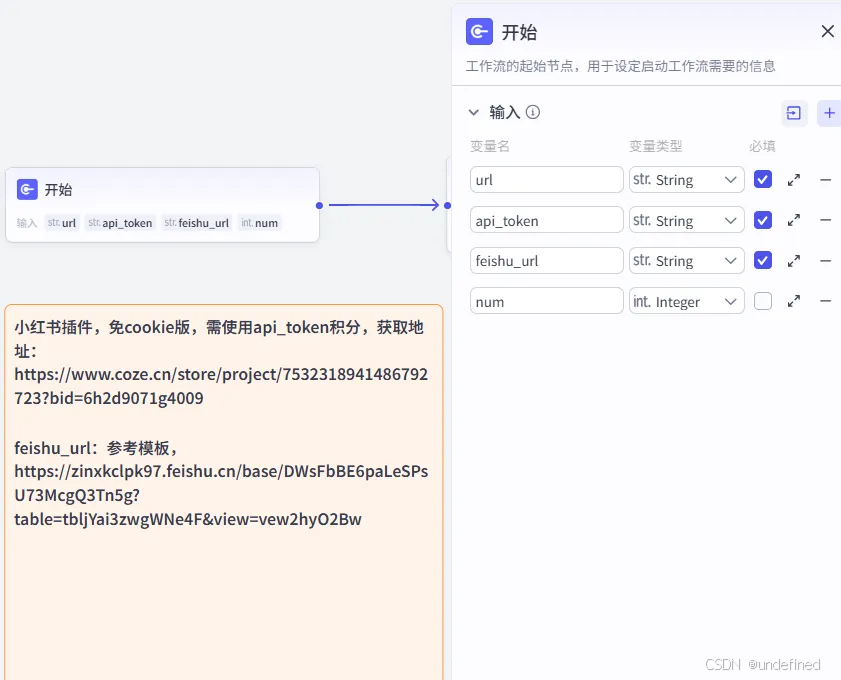Open type dropdown for api_token variable
This screenshot has height=680, width=841.
click(x=687, y=220)
